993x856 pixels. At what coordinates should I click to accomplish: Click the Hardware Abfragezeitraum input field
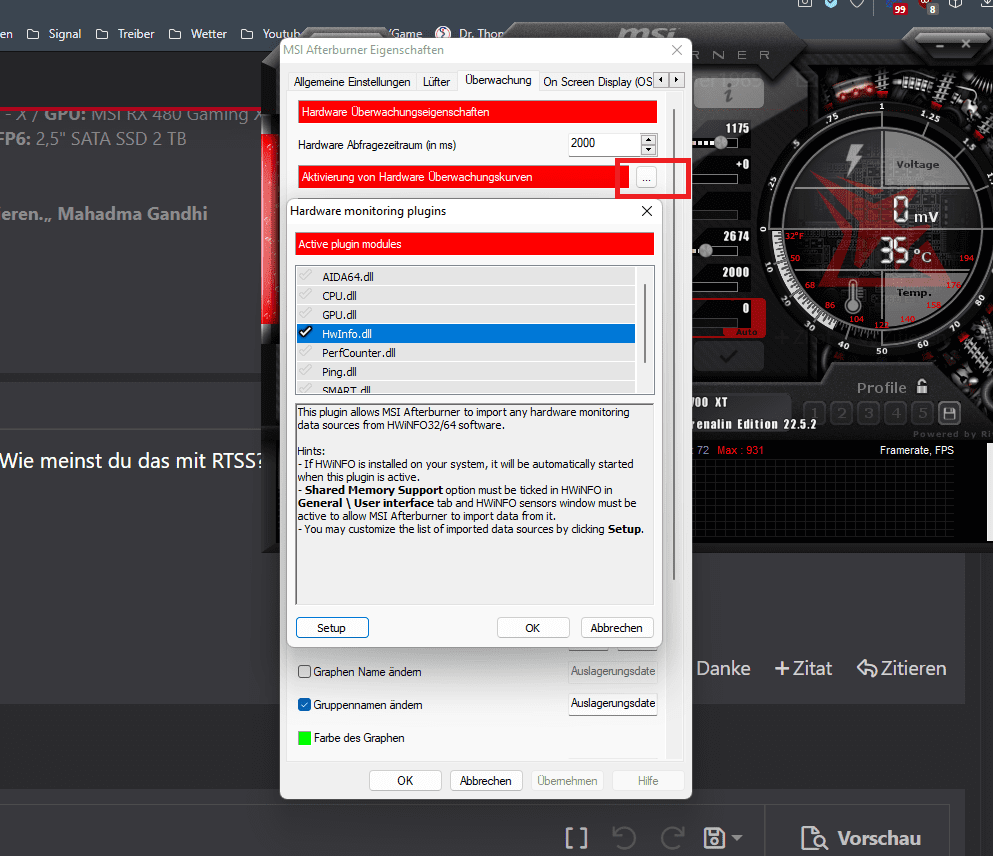(x=604, y=144)
